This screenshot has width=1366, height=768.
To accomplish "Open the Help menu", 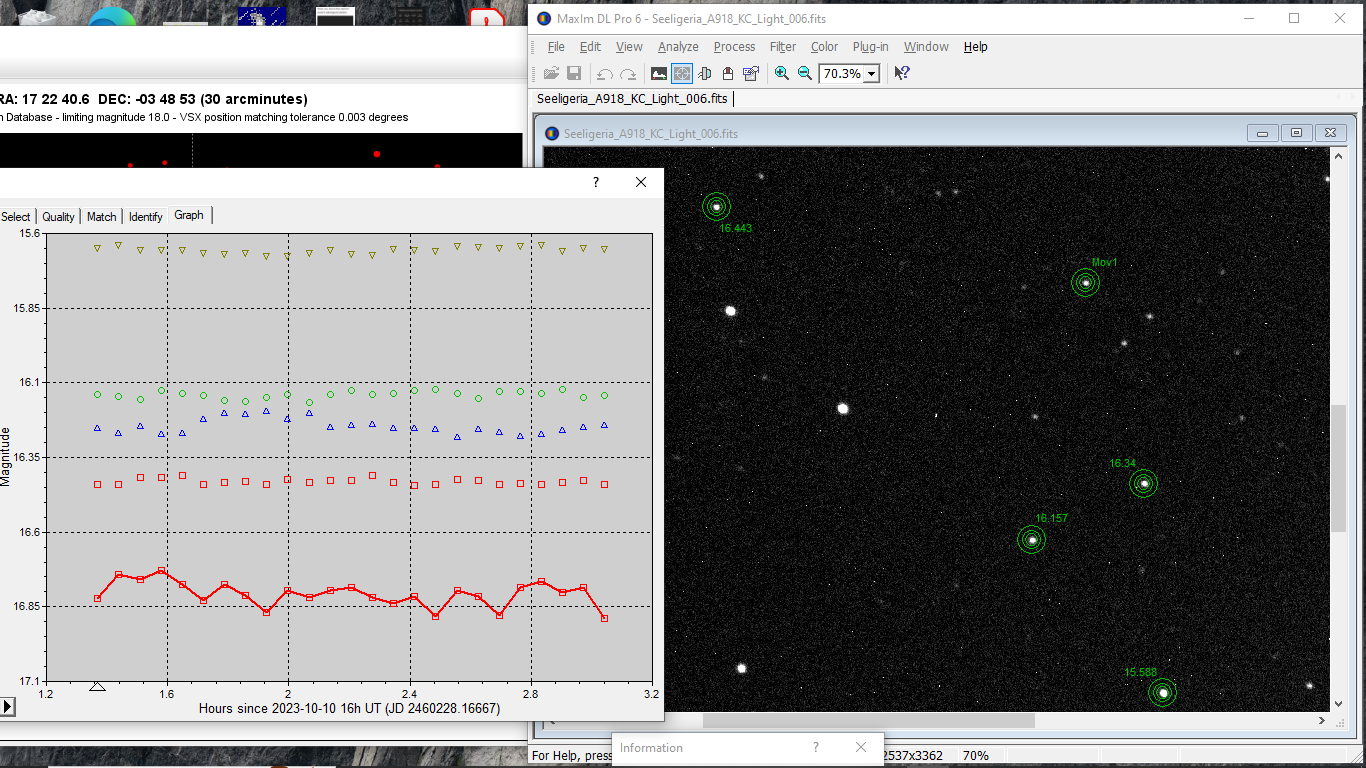I will click(975, 47).
